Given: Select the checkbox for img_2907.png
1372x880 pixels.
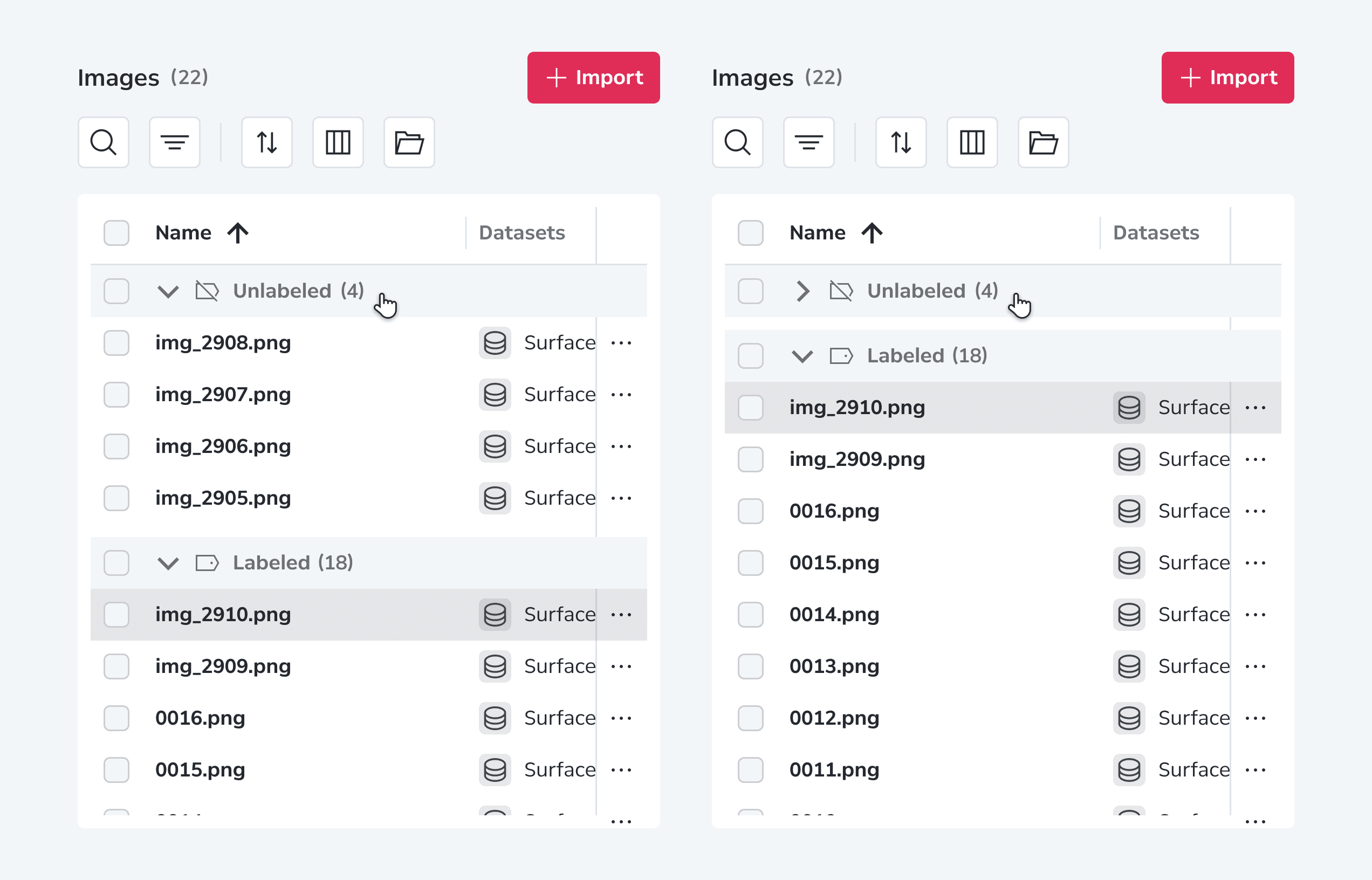Looking at the screenshot, I should [x=116, y=395].
